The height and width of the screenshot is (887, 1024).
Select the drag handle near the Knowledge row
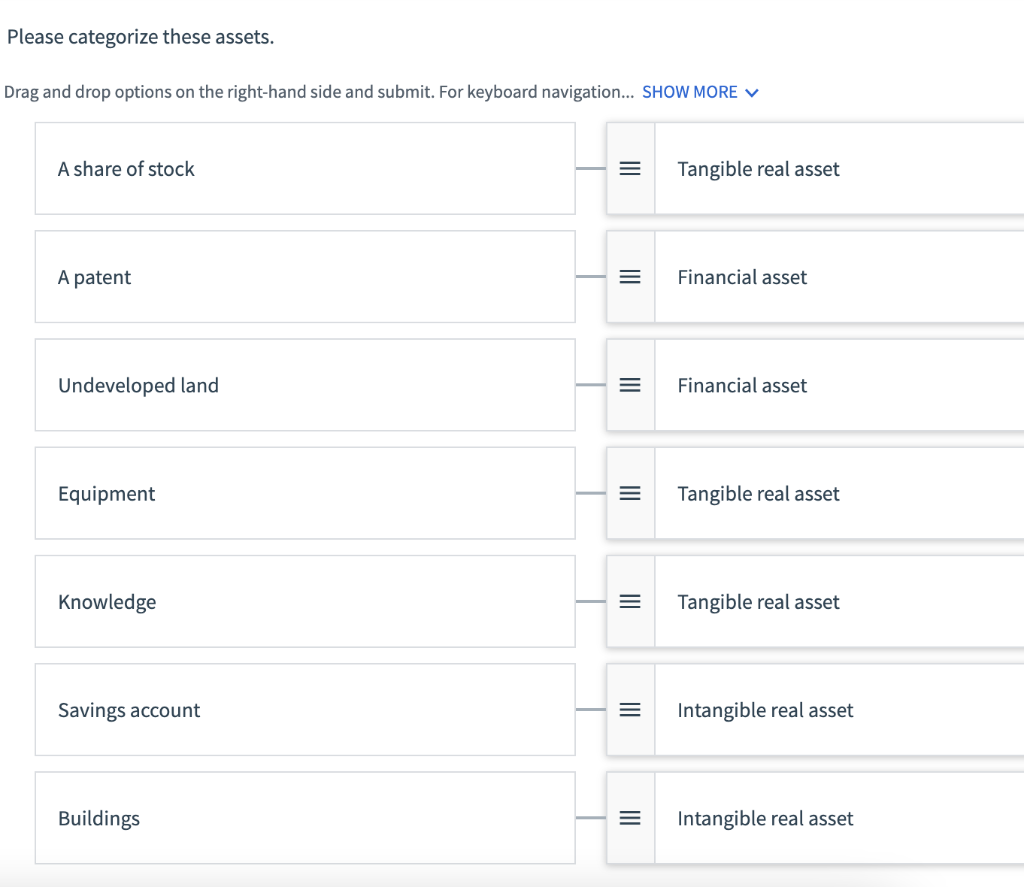(630, 601)
